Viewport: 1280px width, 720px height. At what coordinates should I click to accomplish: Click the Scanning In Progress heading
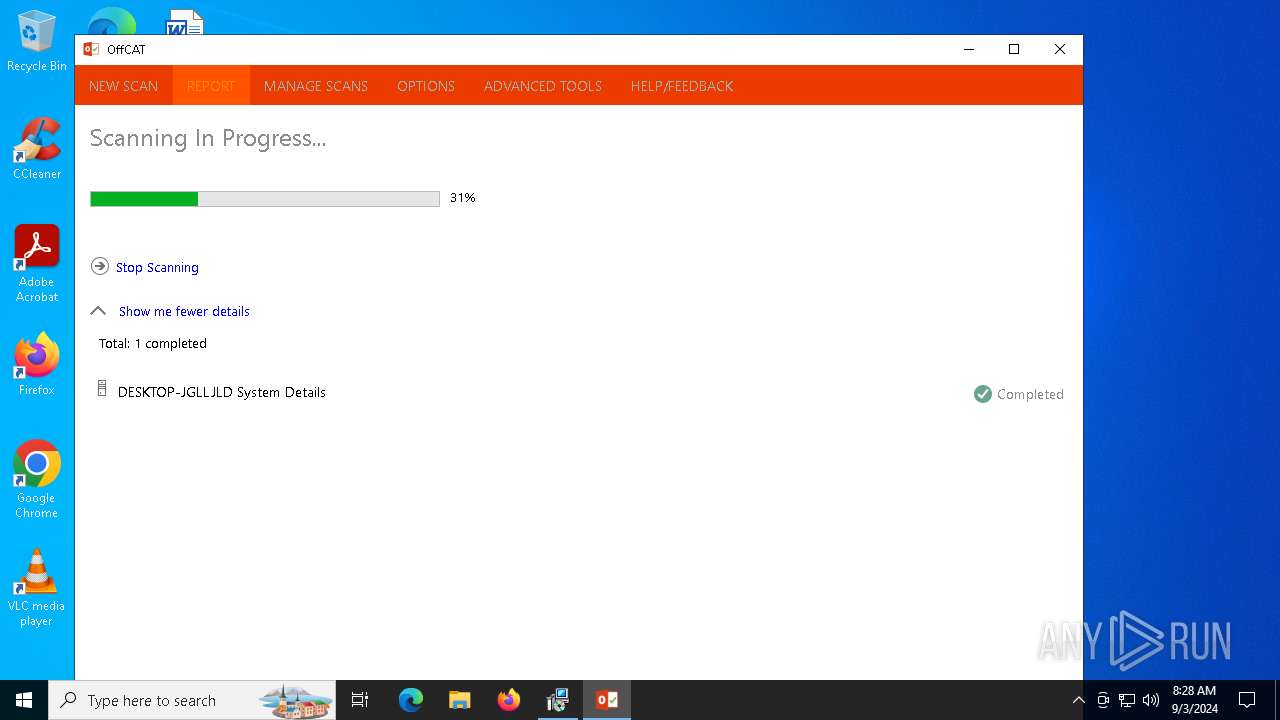tap(208, 138)
